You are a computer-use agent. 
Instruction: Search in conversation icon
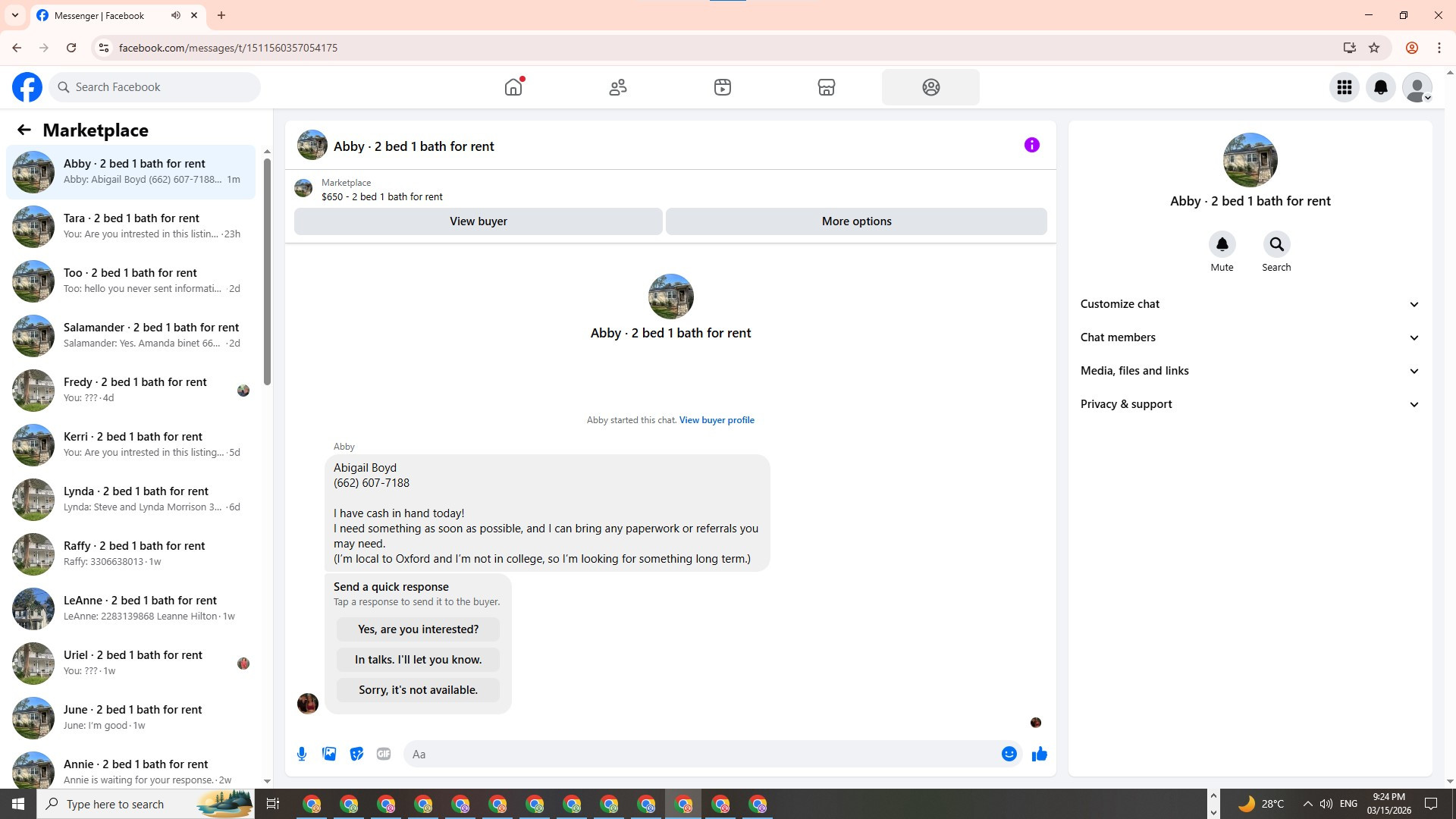click(x=1276, y=244)
